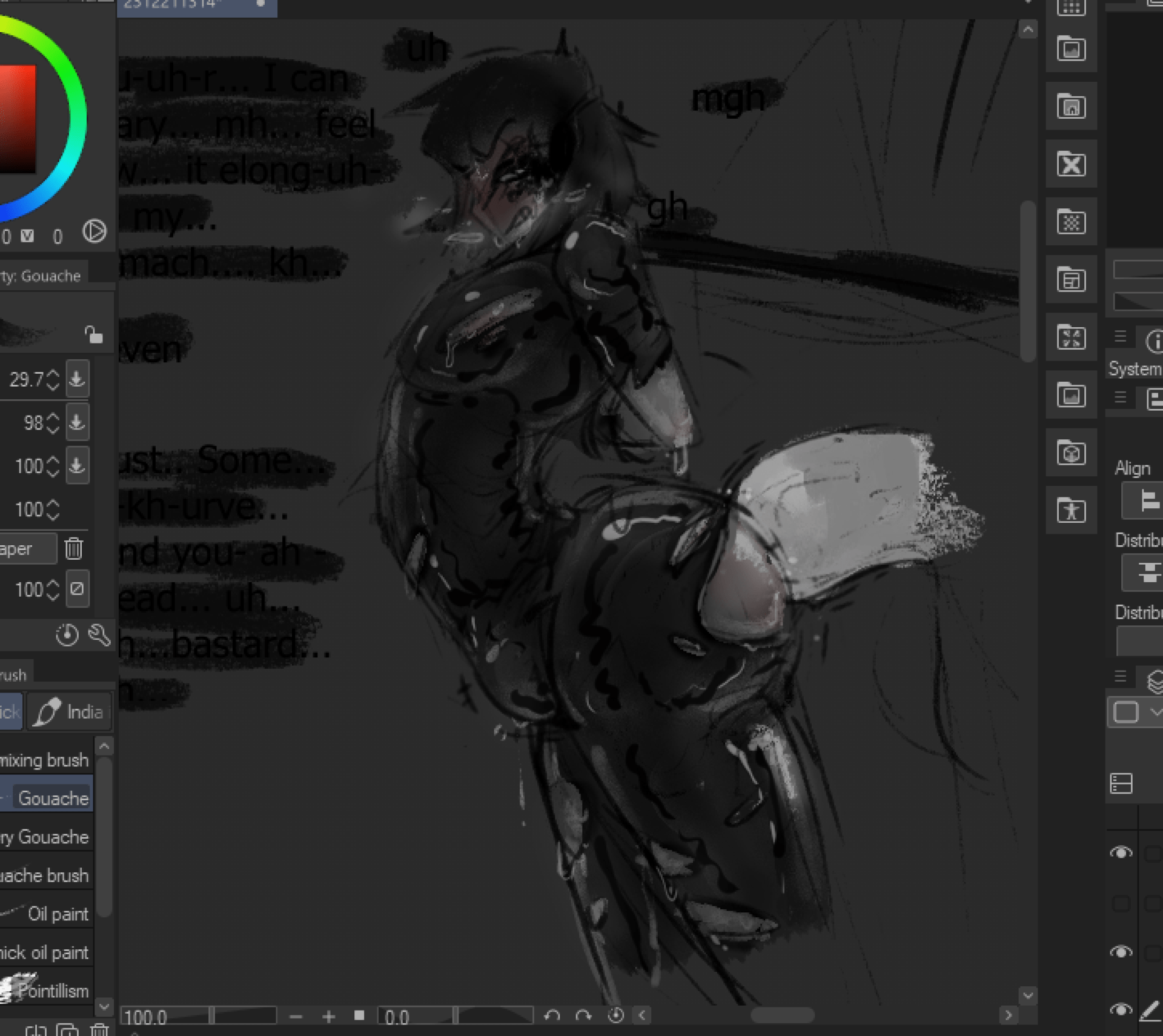Click the rotate canvas left icon
Screen dimensions: 1163x1036
[x=552, y=1016]
